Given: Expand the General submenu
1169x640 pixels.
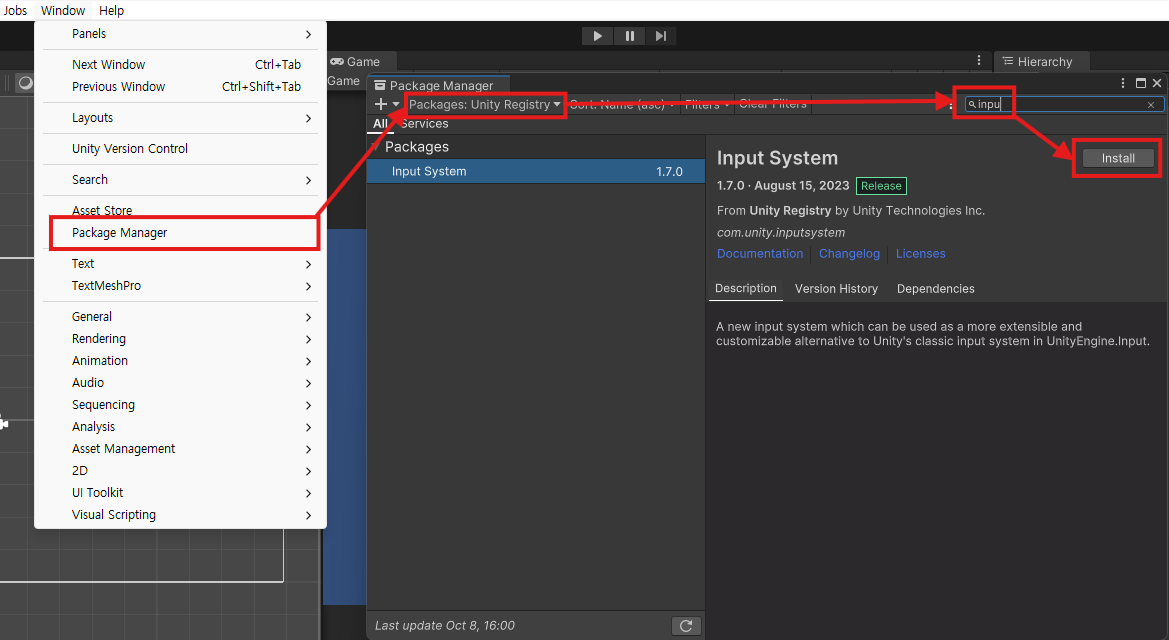Looking at the screenshot, I should point(180,317).
